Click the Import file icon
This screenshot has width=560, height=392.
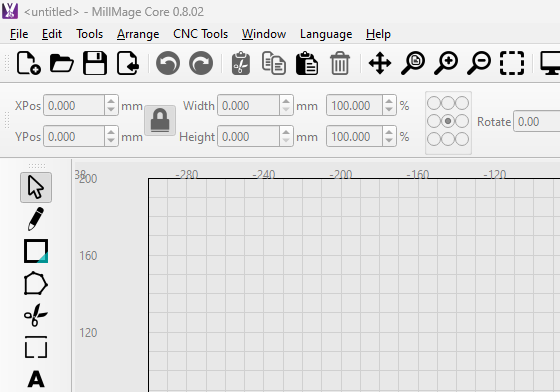(x=128, y=63)
